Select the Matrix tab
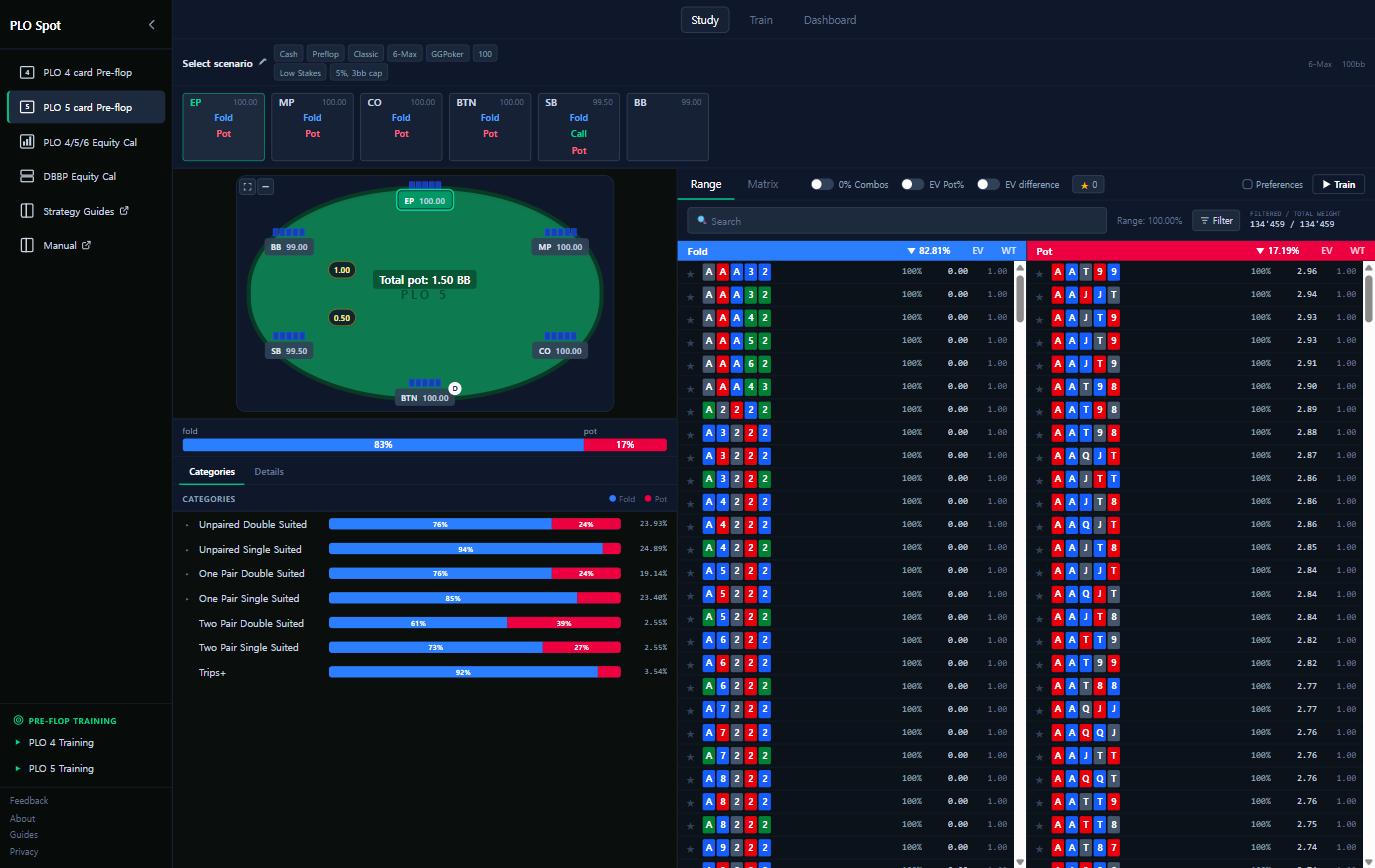1375x868 pixels. [x=763, y=184]
